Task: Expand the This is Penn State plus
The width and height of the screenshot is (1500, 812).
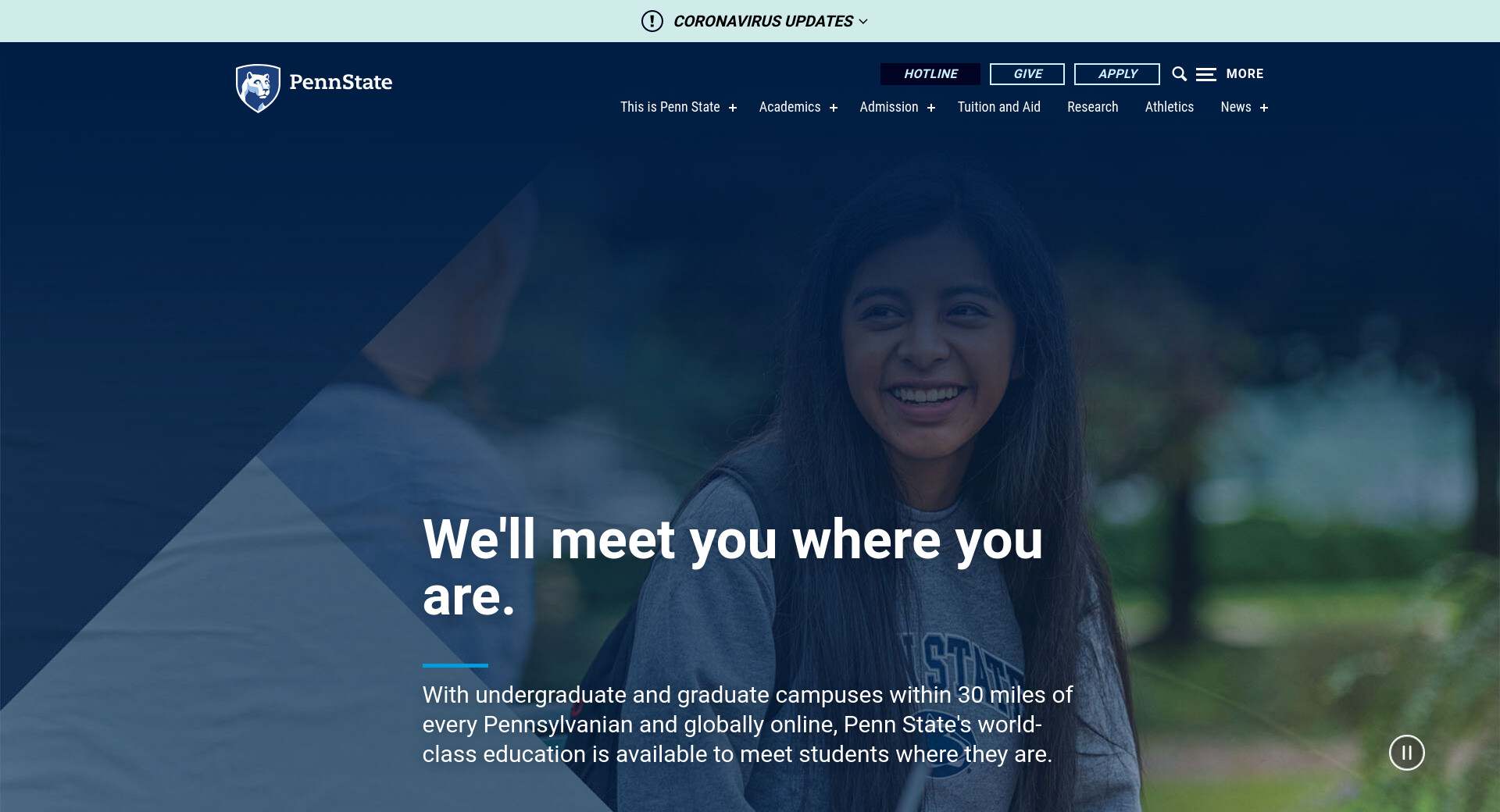Action: click(x=733, y=108)
